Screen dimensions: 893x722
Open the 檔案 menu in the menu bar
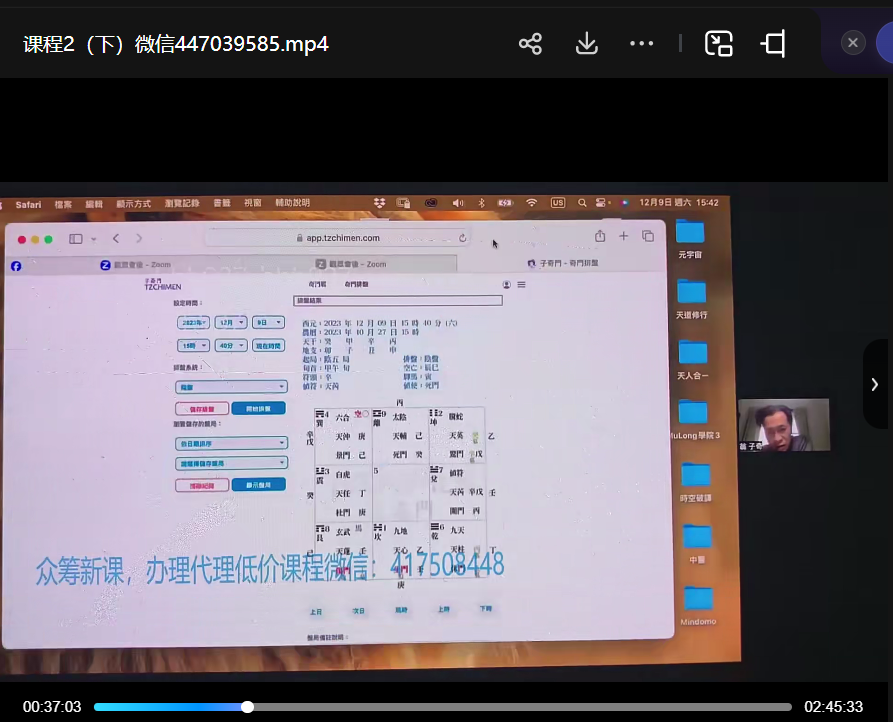tap(63, 204)
